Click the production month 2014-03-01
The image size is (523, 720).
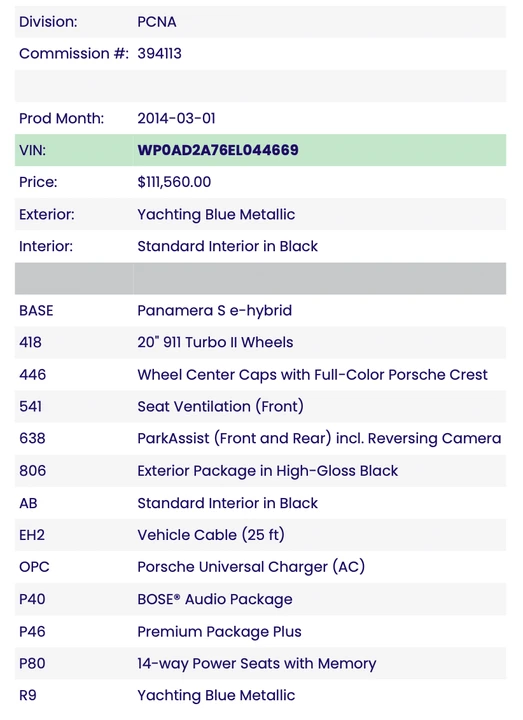pos(176,118)
